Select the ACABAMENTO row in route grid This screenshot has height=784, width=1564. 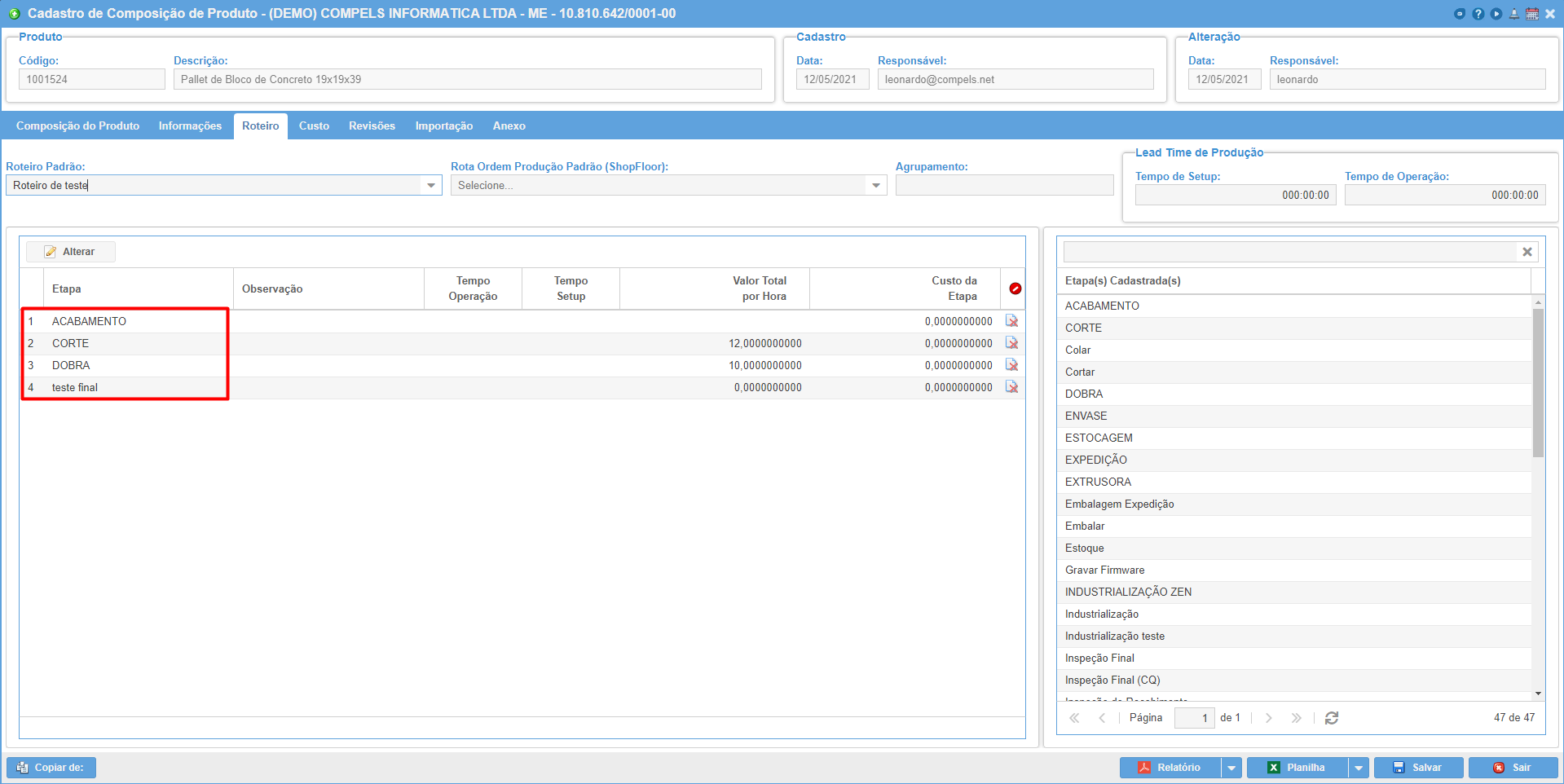pos(522,321)
